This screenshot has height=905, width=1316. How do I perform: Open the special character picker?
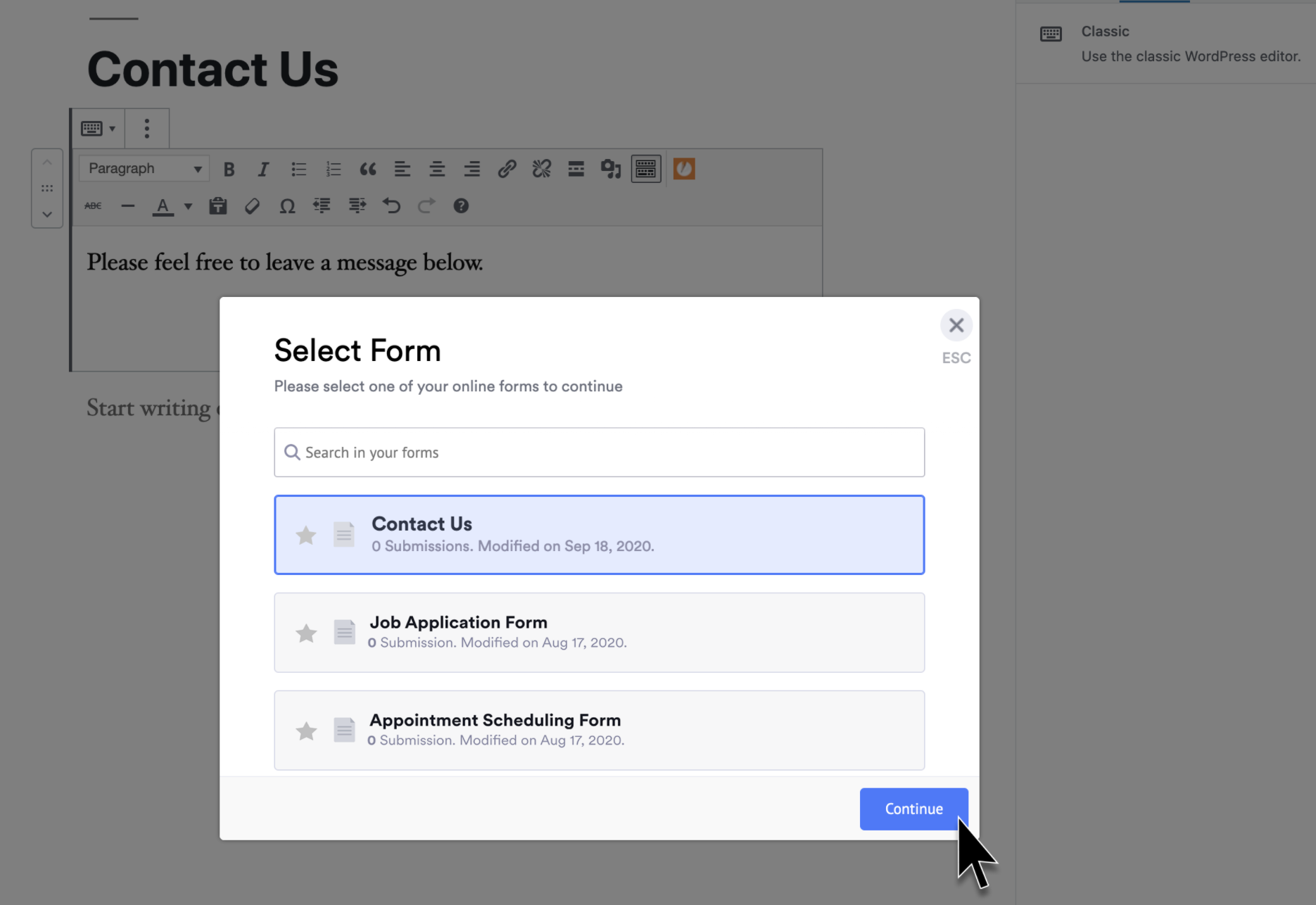click(287, 205)
